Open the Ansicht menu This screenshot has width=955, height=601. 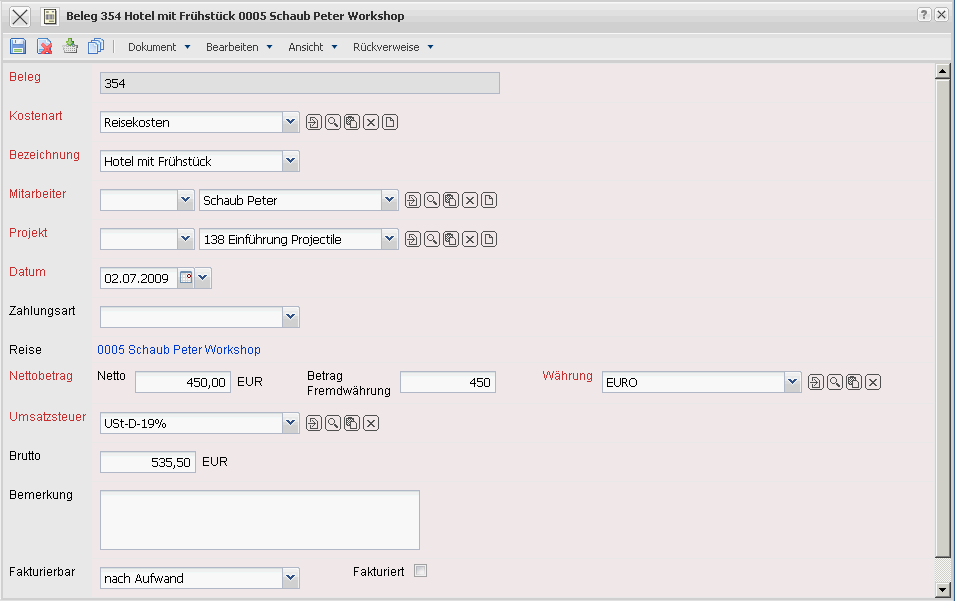click(x=312, y=47)
